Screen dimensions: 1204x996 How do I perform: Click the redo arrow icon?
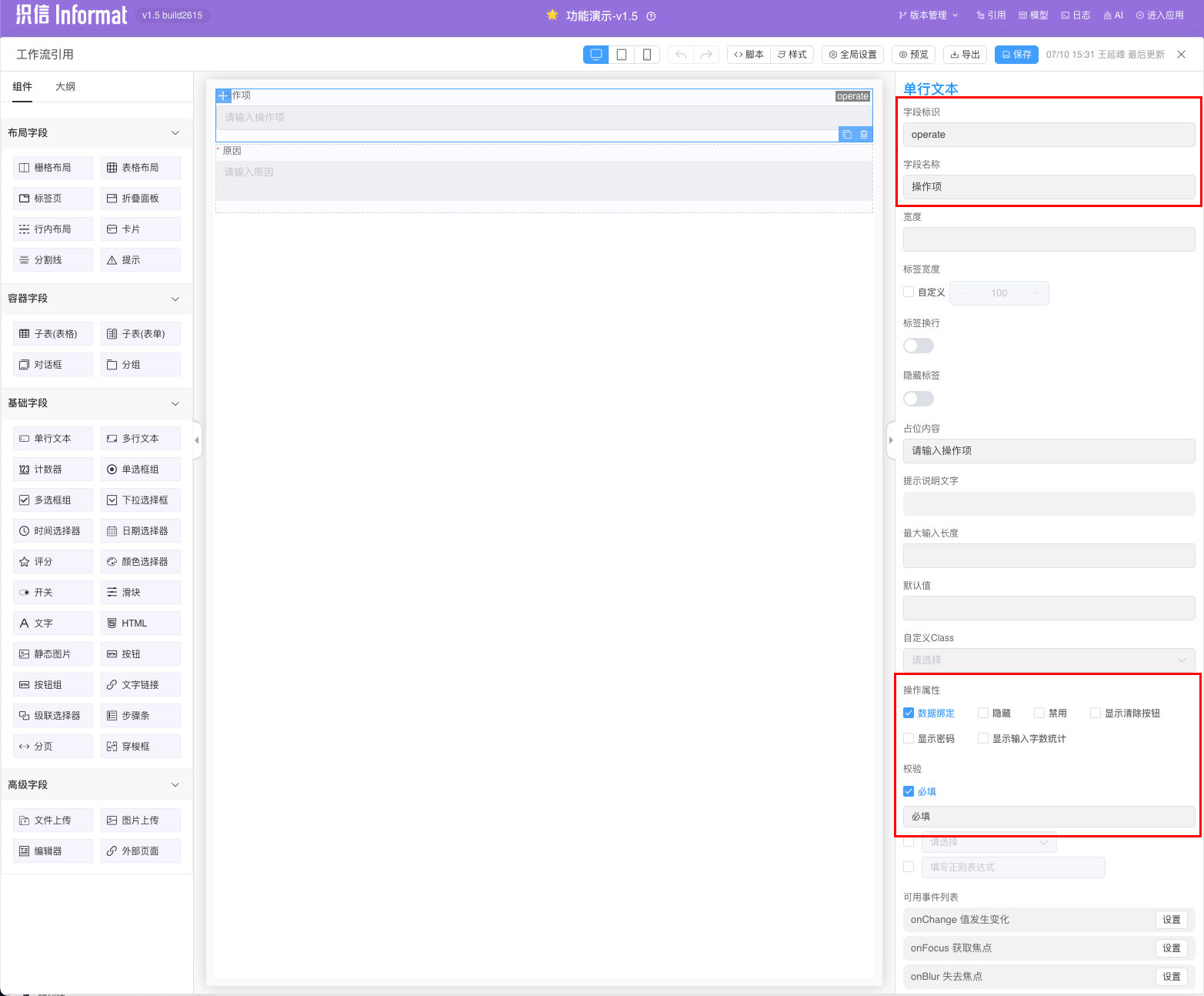pos(706,55)
